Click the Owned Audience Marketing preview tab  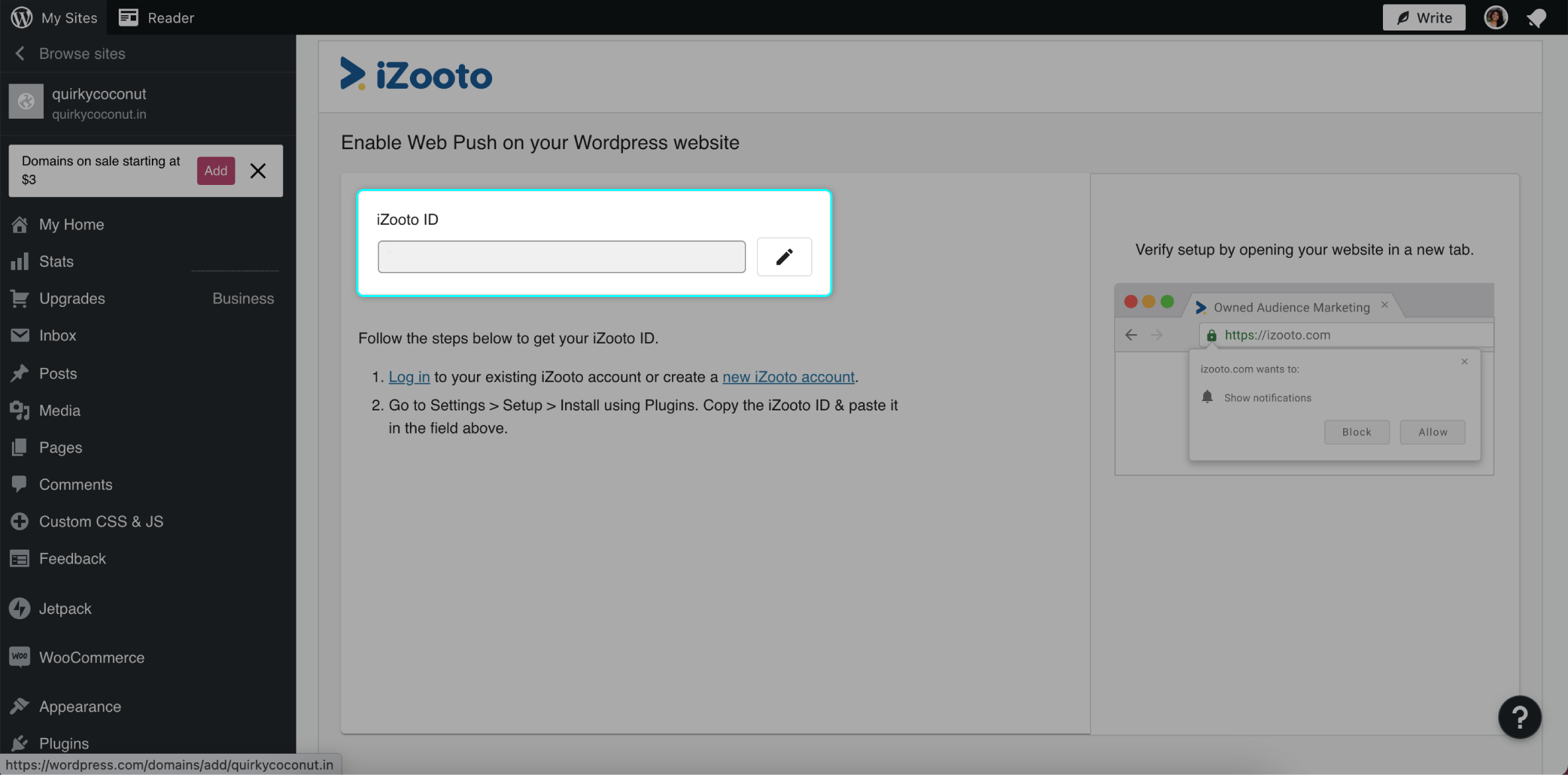(x=1291, y=307)
